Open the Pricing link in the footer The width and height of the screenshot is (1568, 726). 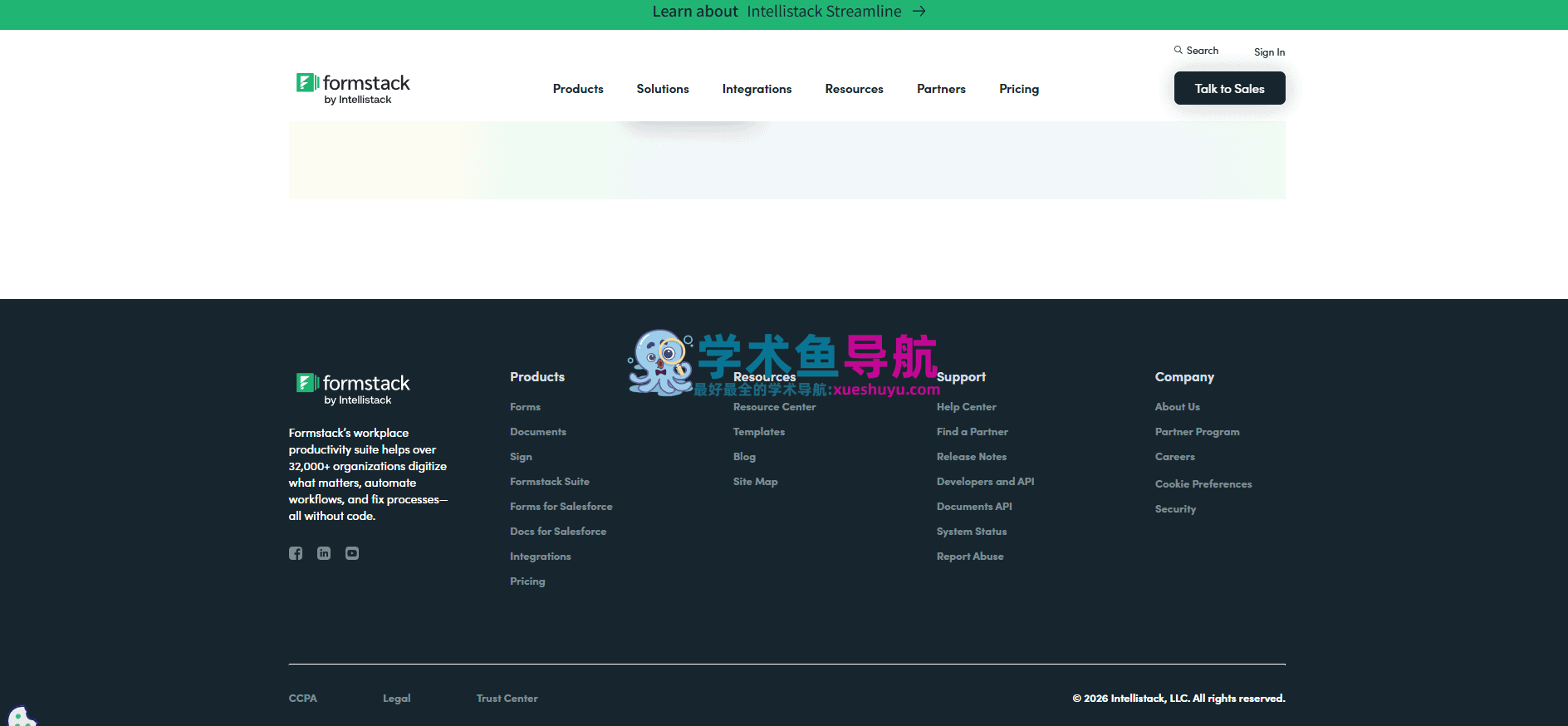click(527, 581)
